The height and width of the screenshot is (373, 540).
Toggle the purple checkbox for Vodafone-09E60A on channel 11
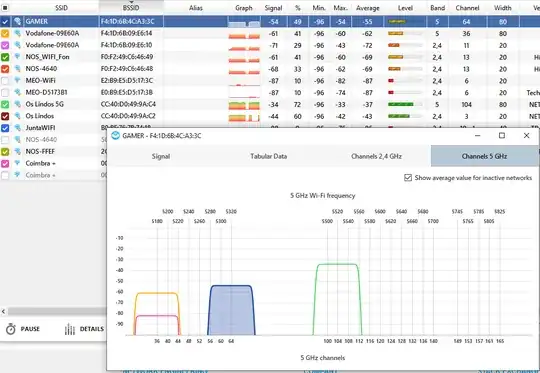coord(5,45)
